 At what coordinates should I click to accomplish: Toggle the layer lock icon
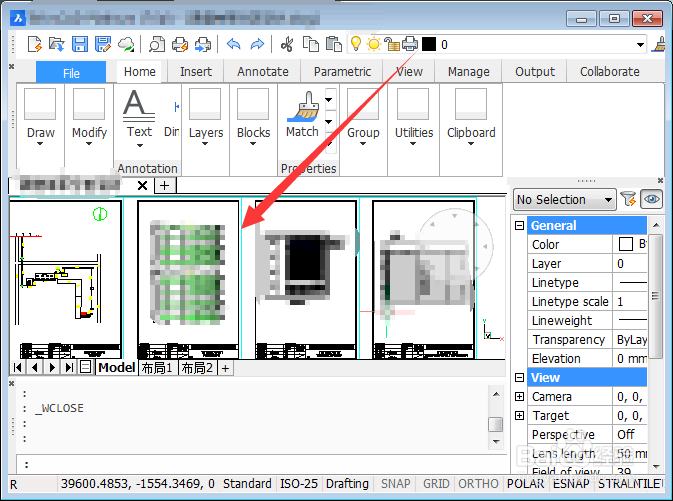point(391,44)
